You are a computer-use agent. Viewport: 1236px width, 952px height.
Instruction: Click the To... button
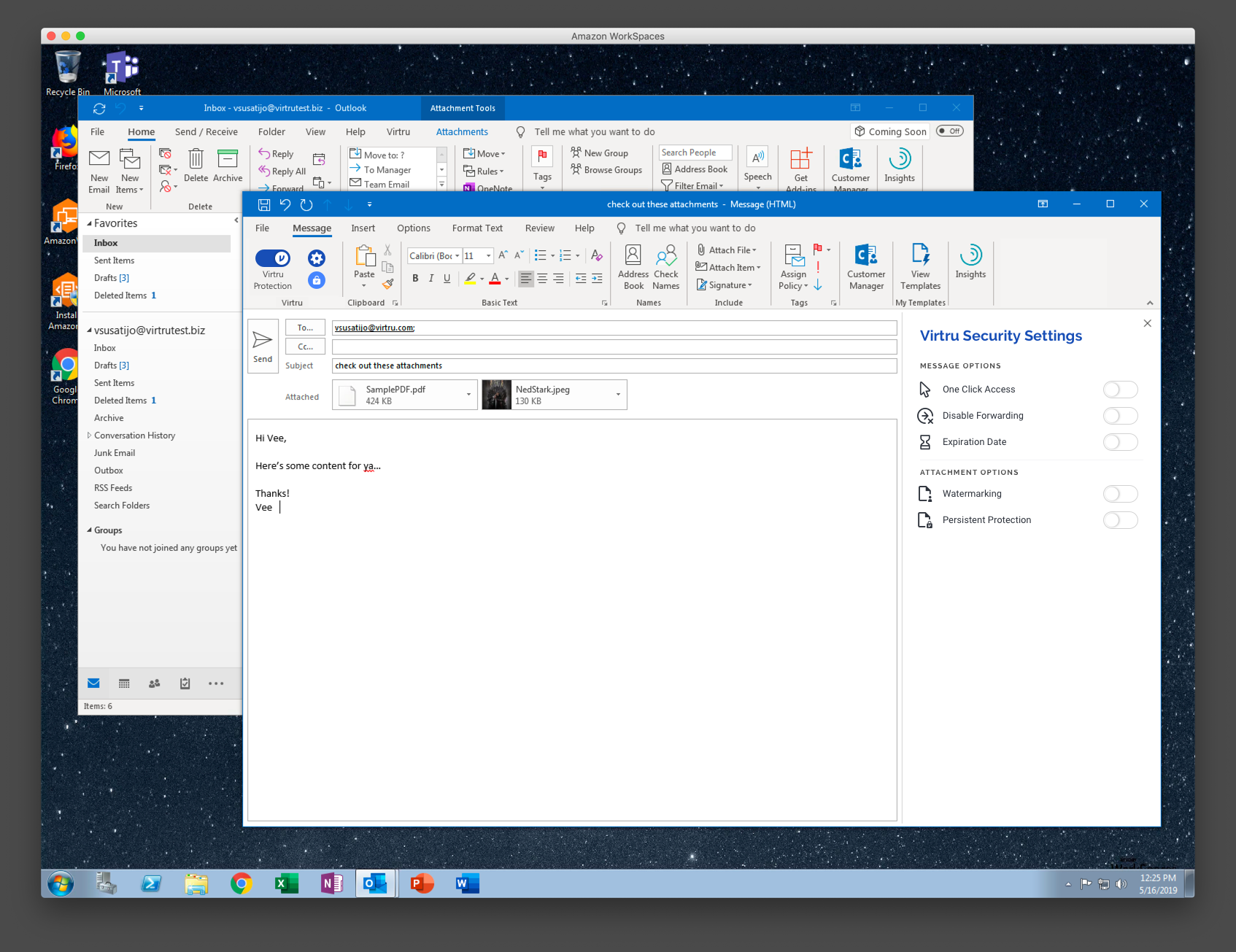point(305,328)
